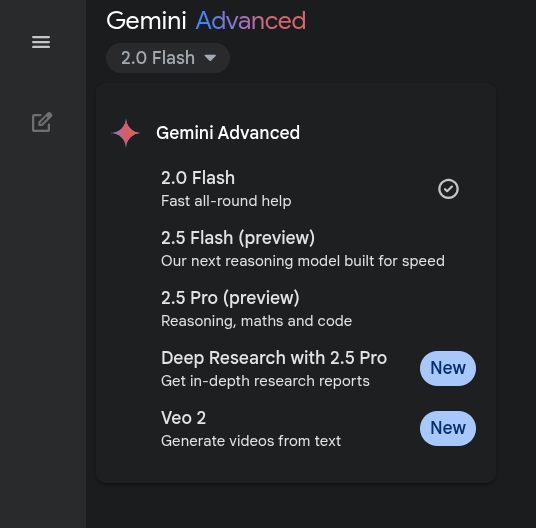Switch to 2.5 Pro (preview) model
The width and height of the screenshot is (536, 528).
pyautogui.click(x=296, y=309)
